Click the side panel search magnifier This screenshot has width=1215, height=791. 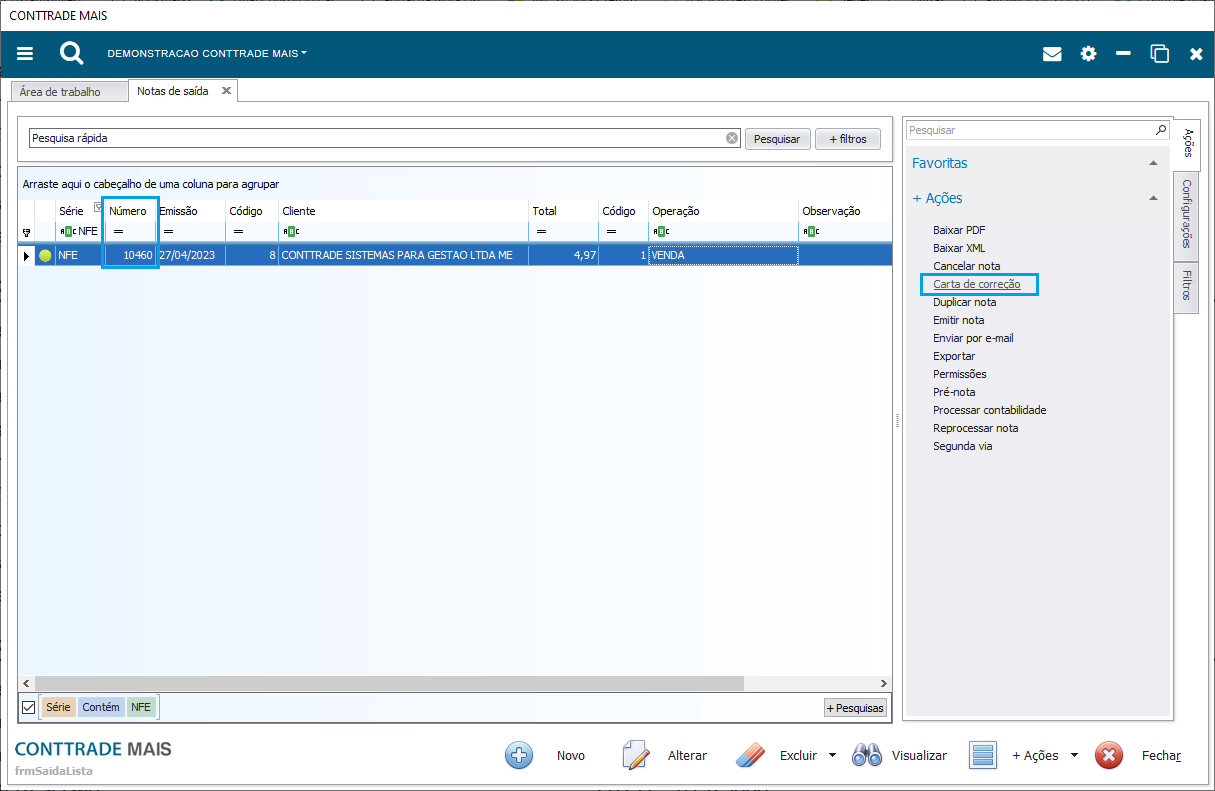click(1161, 130)
